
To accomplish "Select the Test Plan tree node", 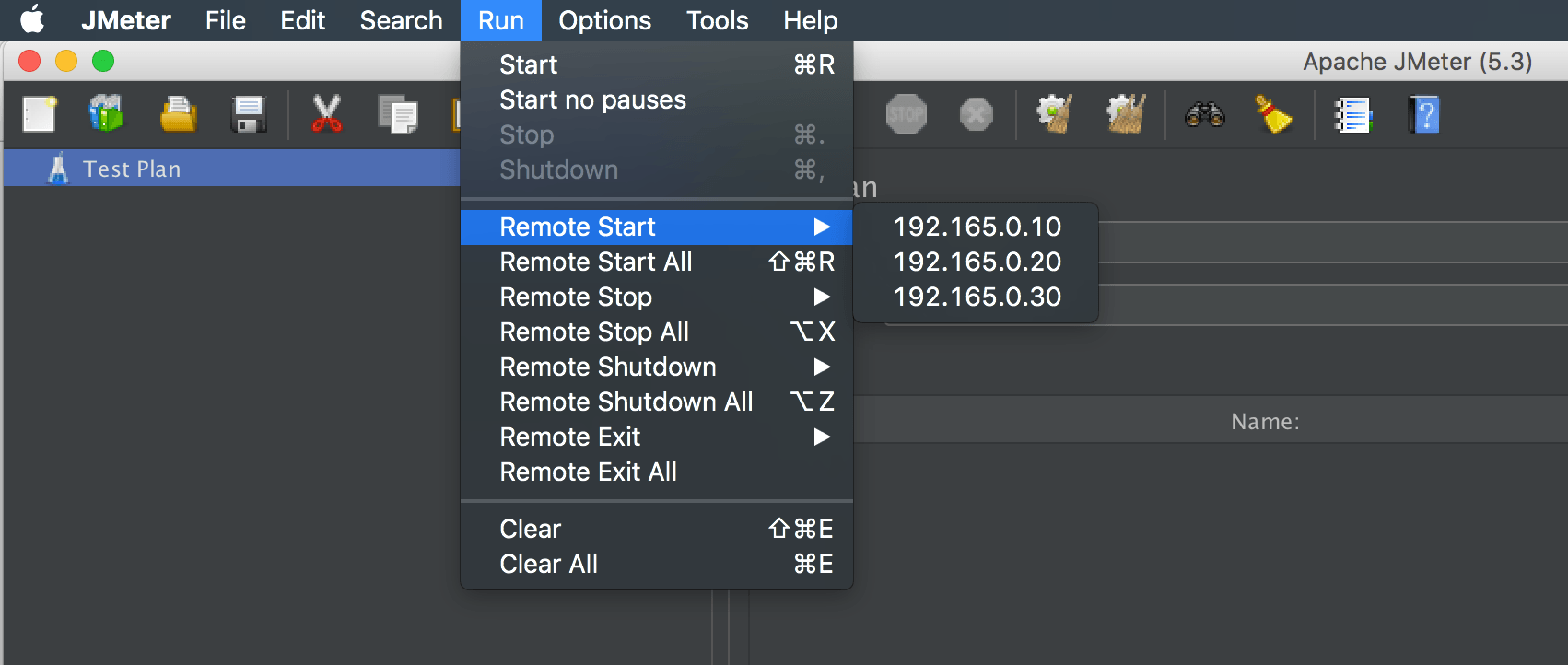I will coord(132,169).
